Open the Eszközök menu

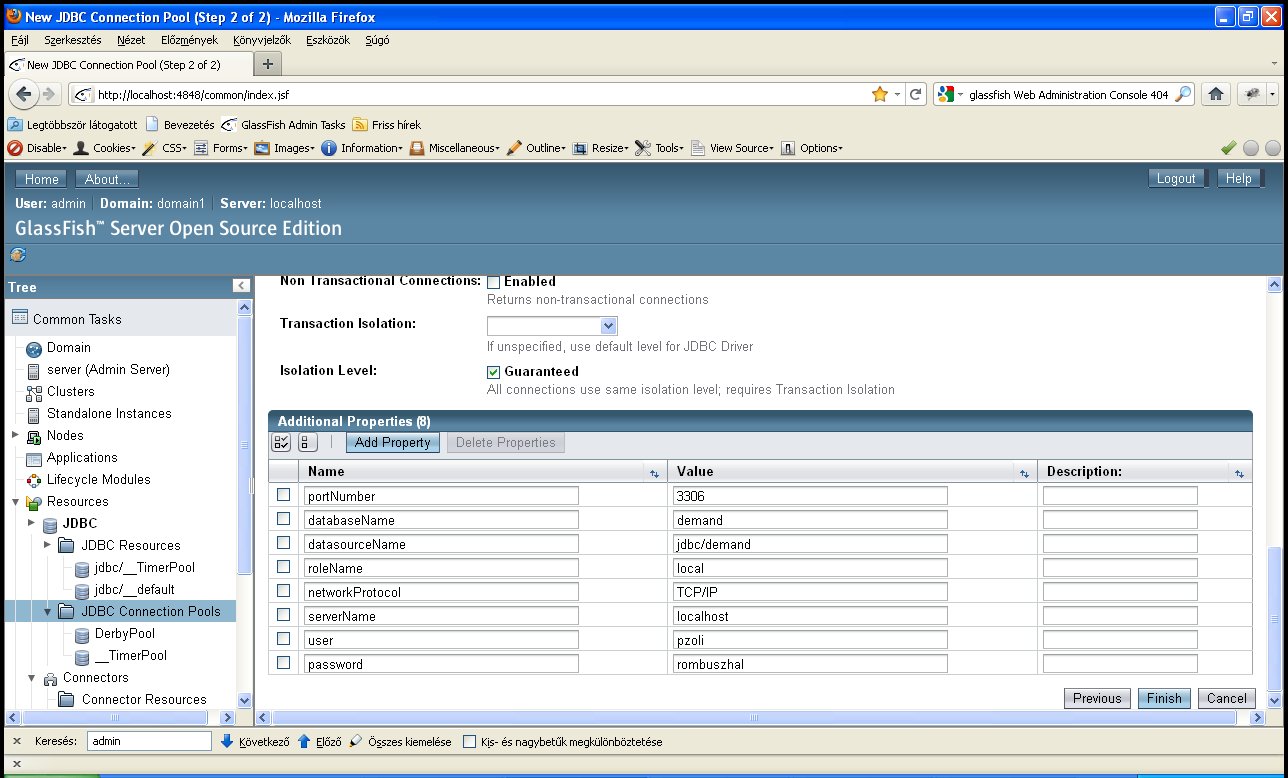pos(330,40)
